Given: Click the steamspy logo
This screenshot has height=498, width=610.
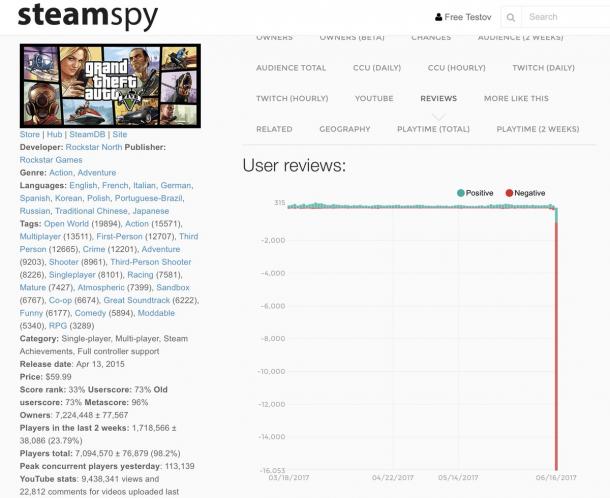Looking at the screenshot, I should click(x=88, y=16).
